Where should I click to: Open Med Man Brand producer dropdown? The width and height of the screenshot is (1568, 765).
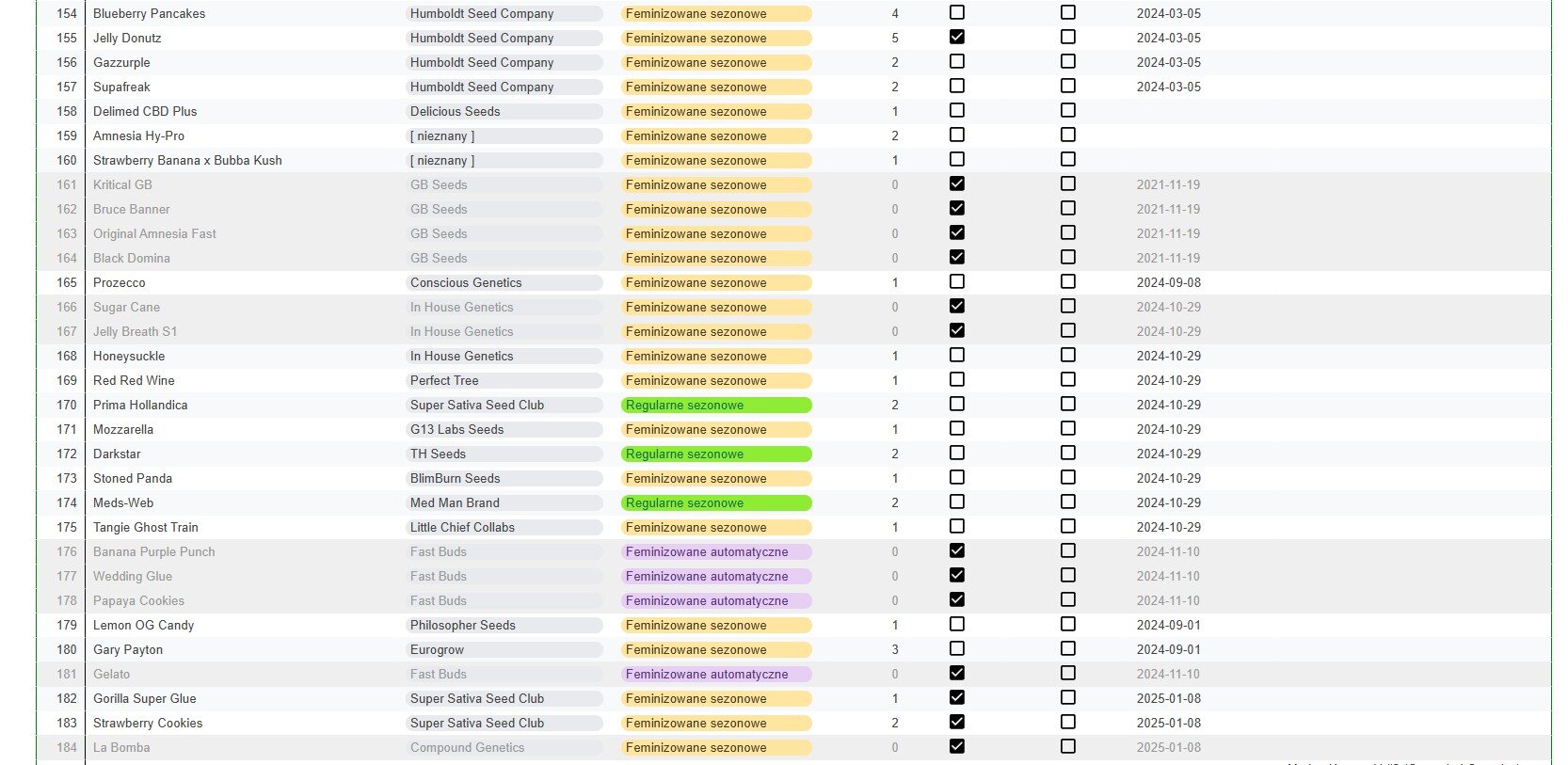[x=504, y=502]
